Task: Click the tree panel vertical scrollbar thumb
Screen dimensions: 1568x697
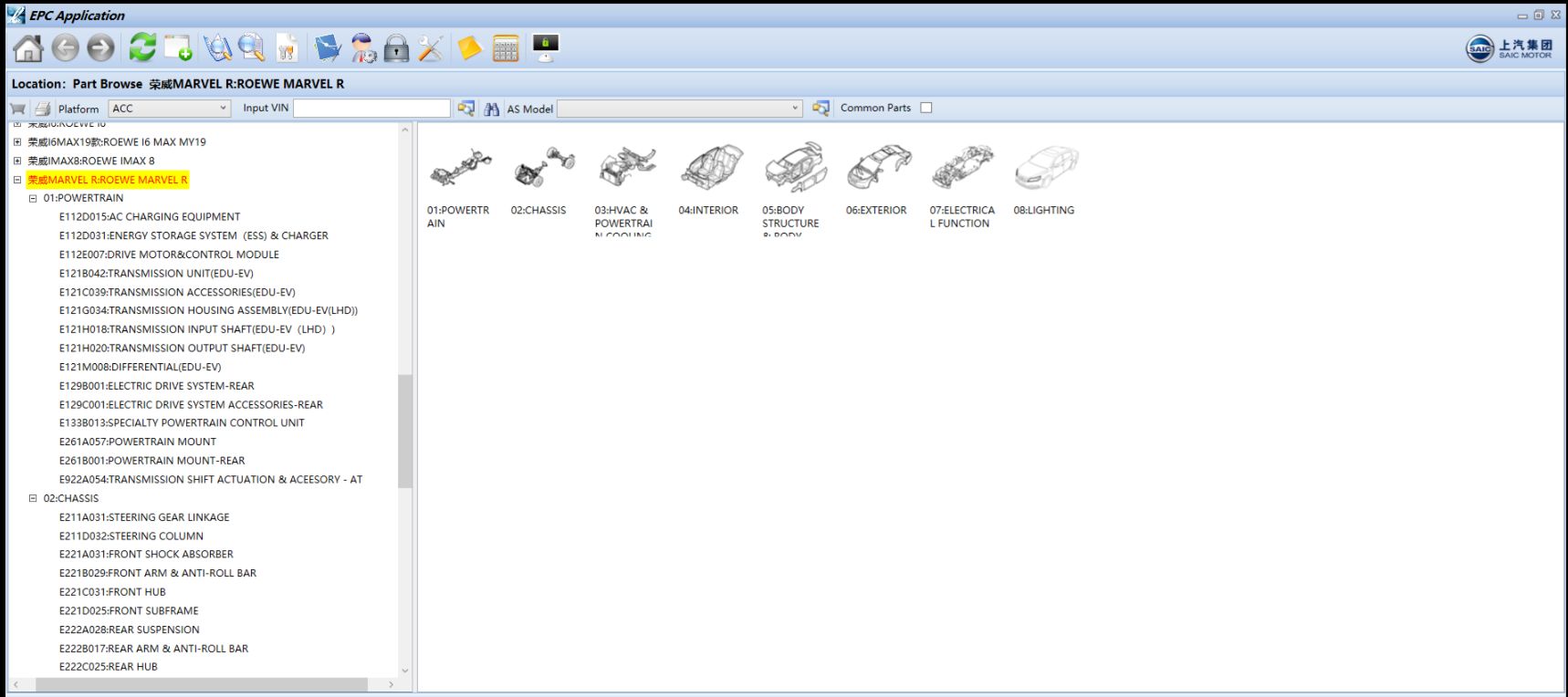Action: click(405, 431)
